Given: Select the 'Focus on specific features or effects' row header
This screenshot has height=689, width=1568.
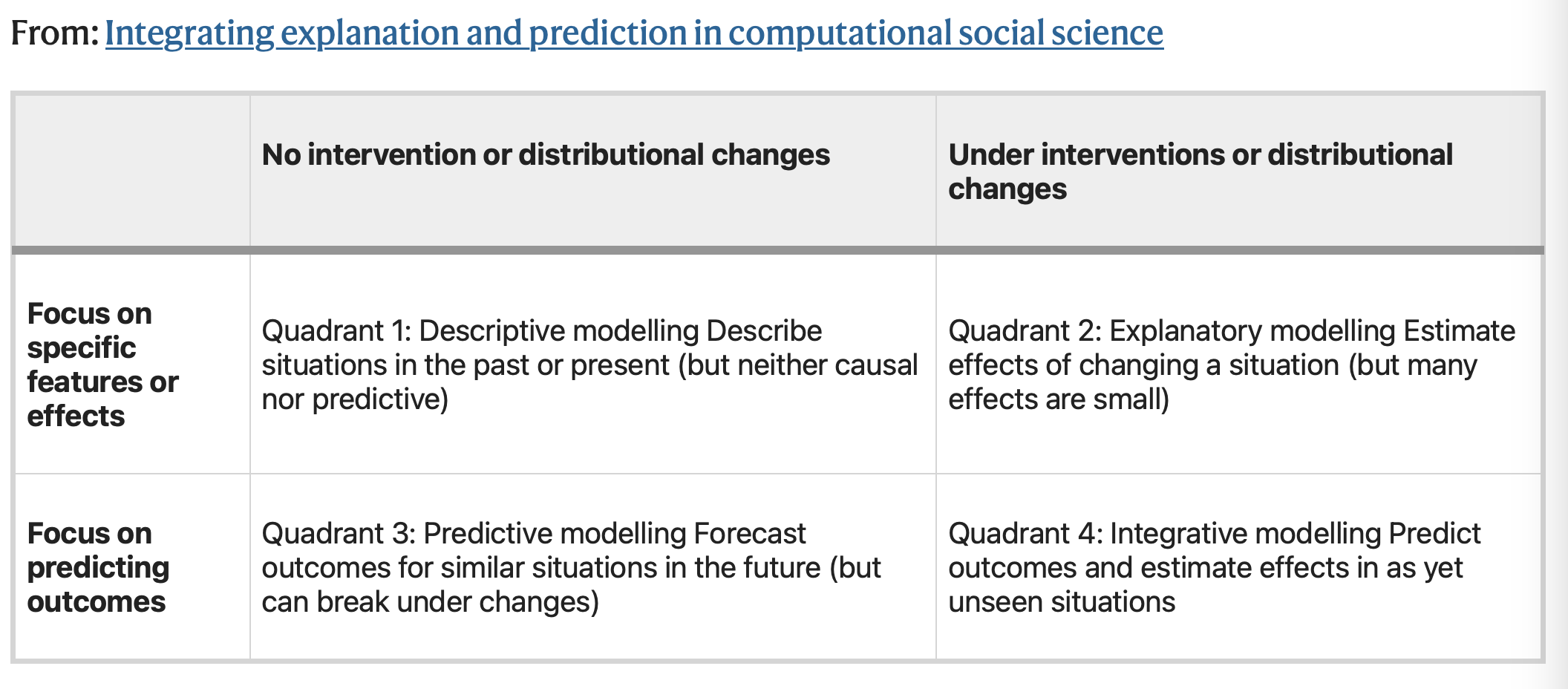Looking at the screenshot, I should (102, 365).
